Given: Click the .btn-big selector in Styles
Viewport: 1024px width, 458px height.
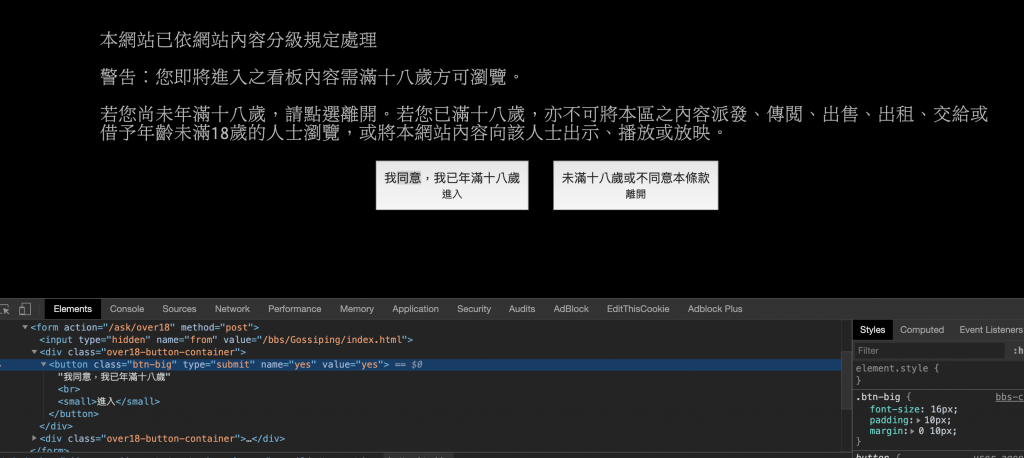Looking at the screenshot, I should pos(878,397).
